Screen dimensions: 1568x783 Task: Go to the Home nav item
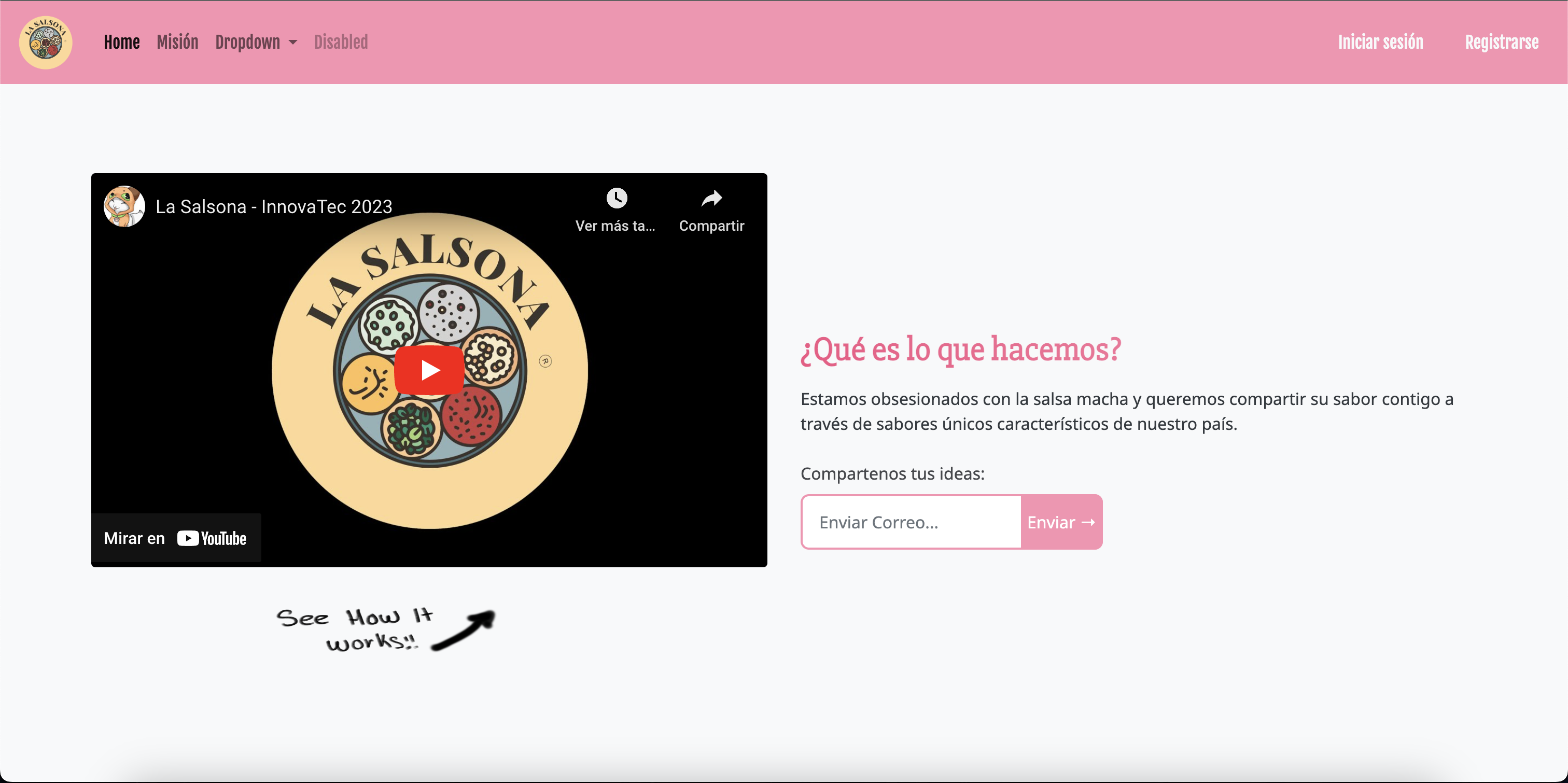pyautogui.click(x=122, y=42)
